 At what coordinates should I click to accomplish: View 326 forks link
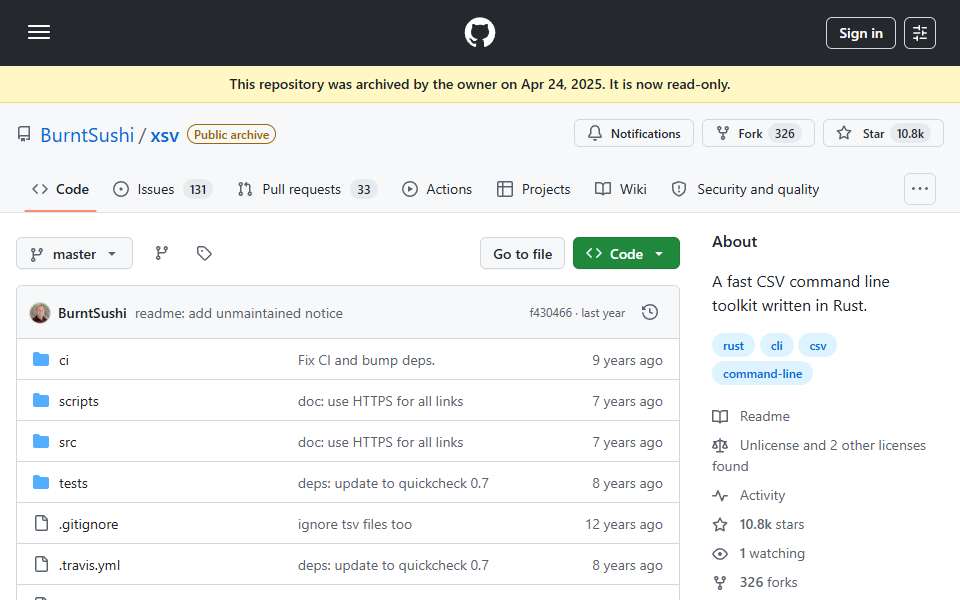coord(755,582)
